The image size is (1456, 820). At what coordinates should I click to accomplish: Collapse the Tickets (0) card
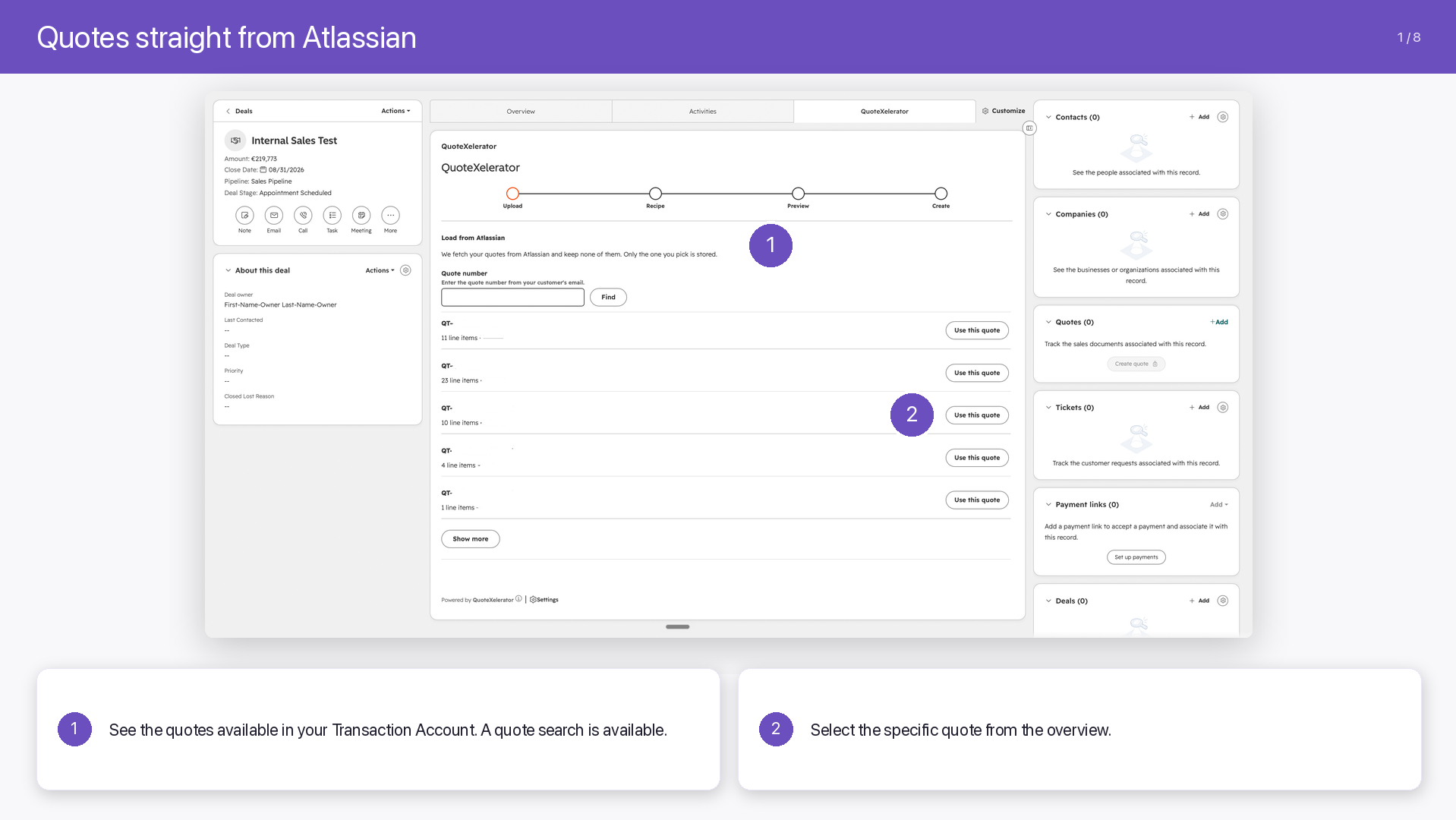point(1048,408)
